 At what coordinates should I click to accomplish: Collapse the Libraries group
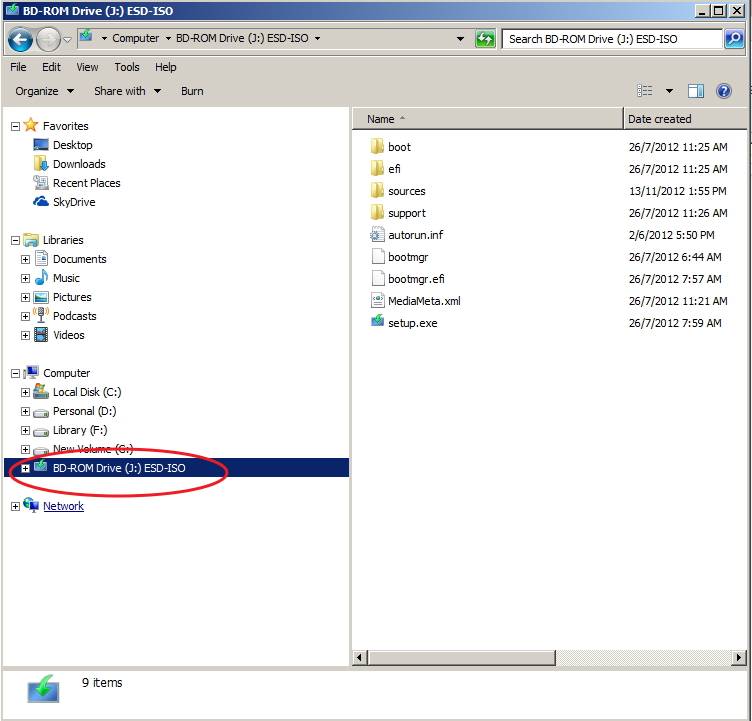(15, 240)
